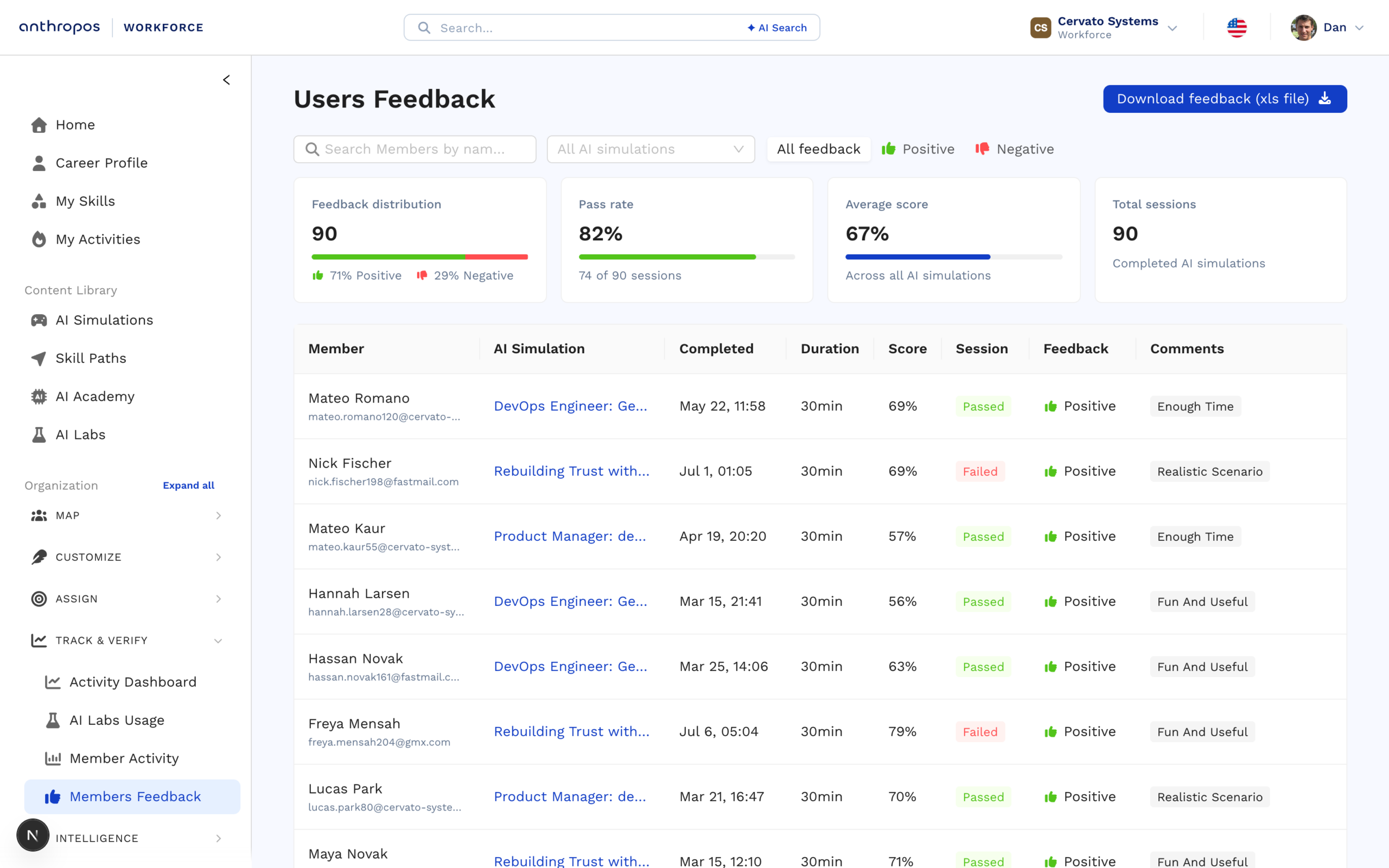Screen dimensions: 1389x868
Task: Filter by Negative feedback
Action: pos(1015,149)
